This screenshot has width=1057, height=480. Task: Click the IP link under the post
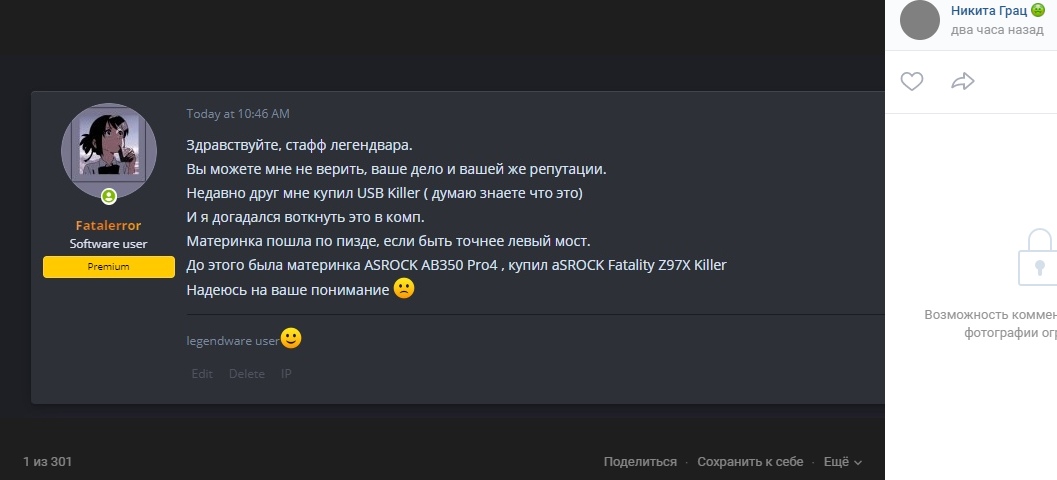[x=286, y=374]
